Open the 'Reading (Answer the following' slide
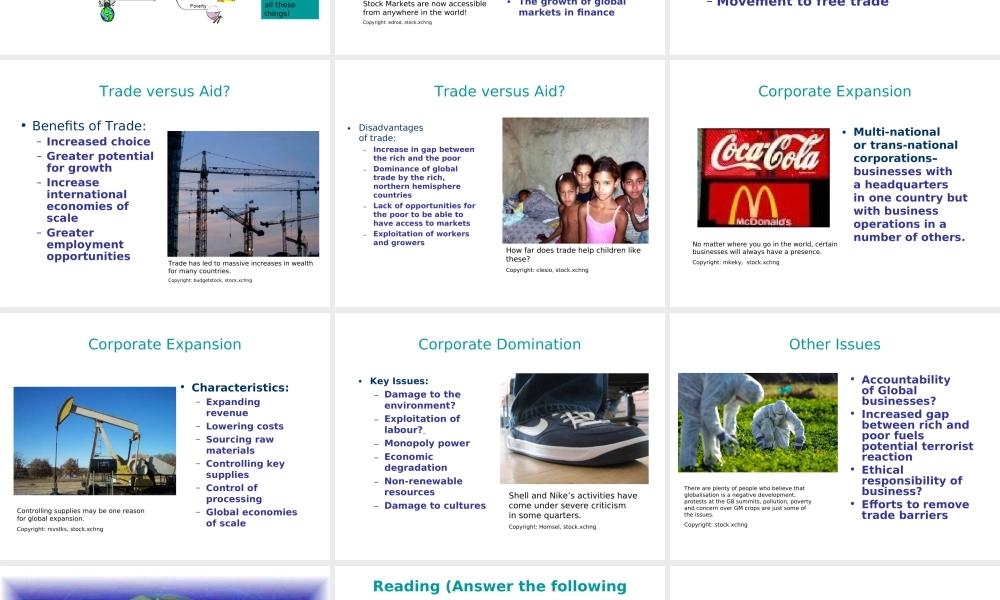Image resolution: width=1000 pixels, height=600 pixels. pyautogui.click(x=500, y=586)
